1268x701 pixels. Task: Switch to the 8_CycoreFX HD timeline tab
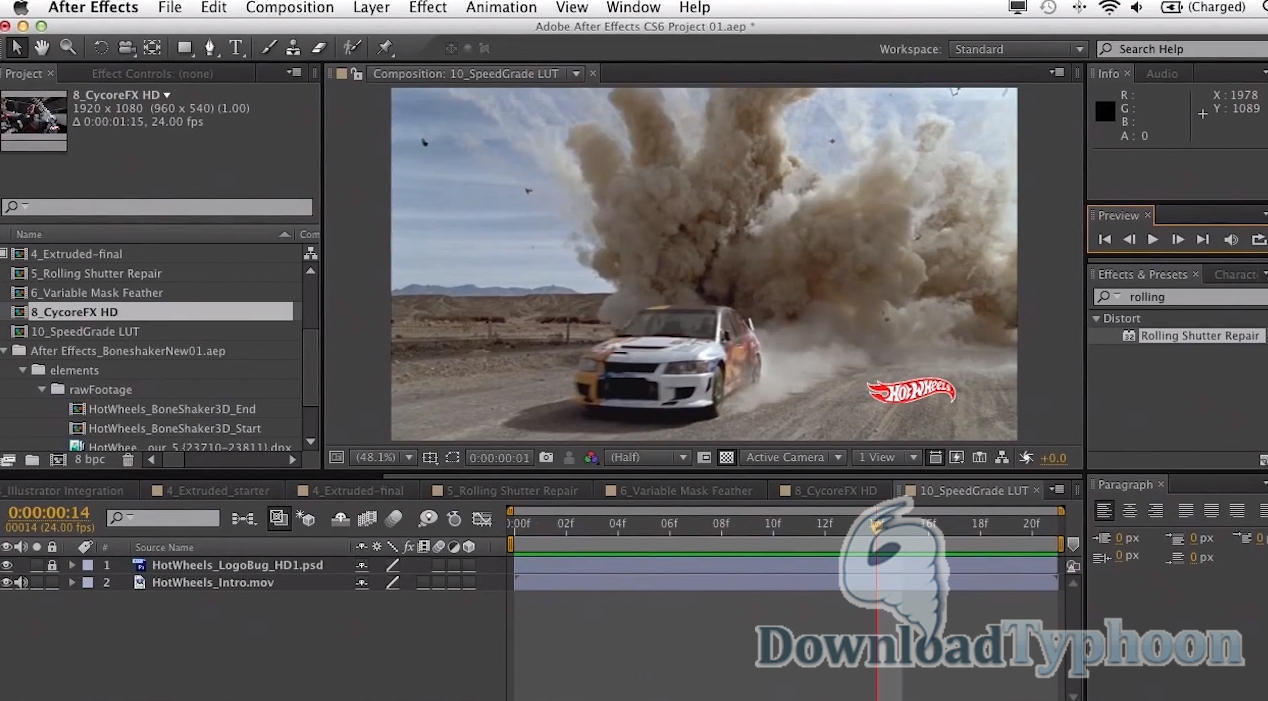(x=834, y=490)
